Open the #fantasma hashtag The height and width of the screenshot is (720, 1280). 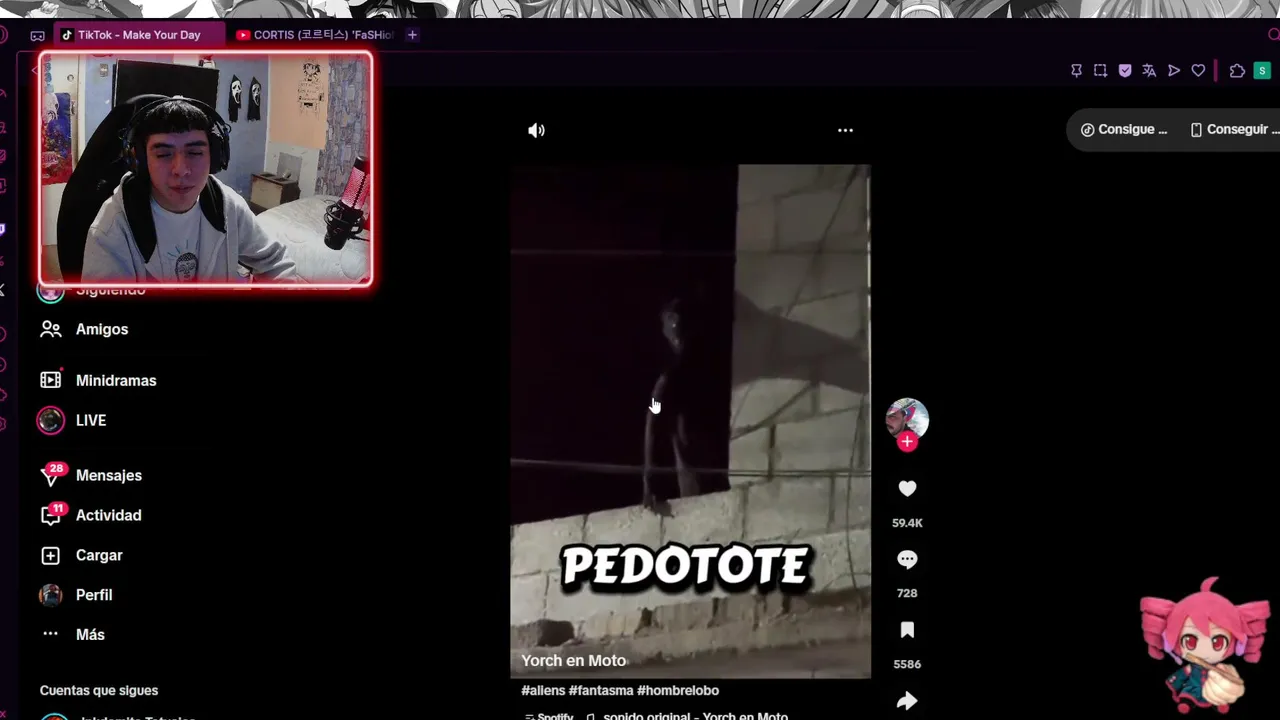coord(601,690)
